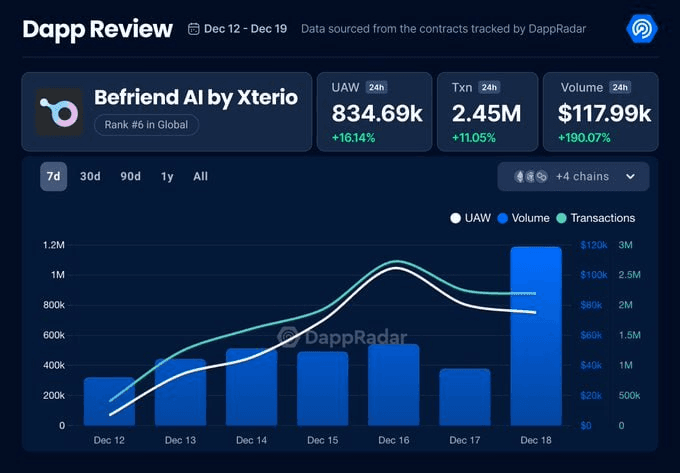Click the calendar icon beside date range
This screenshot has height=473, width=680.
193,29
